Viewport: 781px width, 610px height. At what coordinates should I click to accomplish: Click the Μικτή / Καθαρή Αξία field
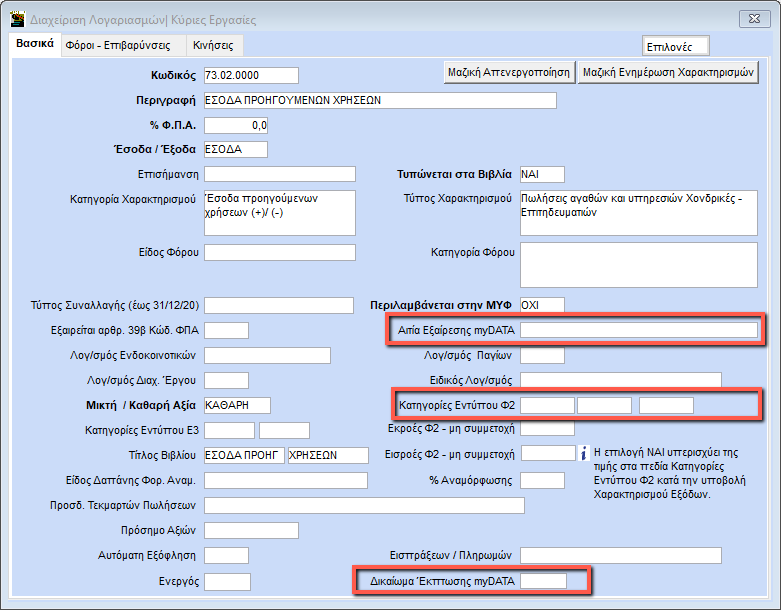(x=237, y=405)
